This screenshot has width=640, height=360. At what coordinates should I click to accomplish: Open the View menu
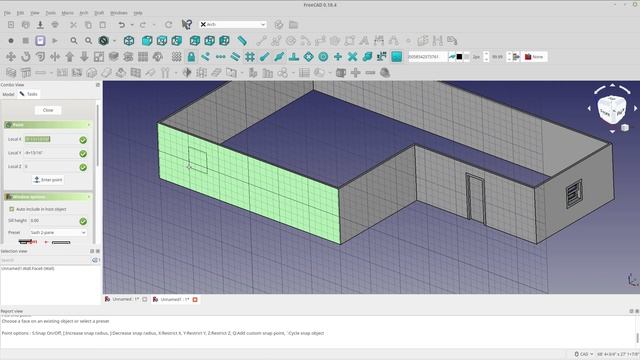tap(35, 13)
